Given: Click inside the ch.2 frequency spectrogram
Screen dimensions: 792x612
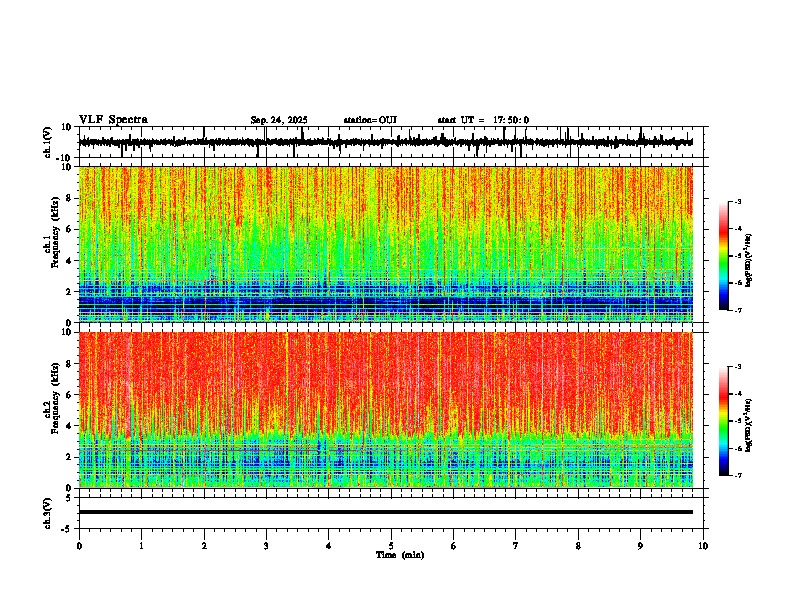Looking at the screenshot, I should tap(386, 410).
